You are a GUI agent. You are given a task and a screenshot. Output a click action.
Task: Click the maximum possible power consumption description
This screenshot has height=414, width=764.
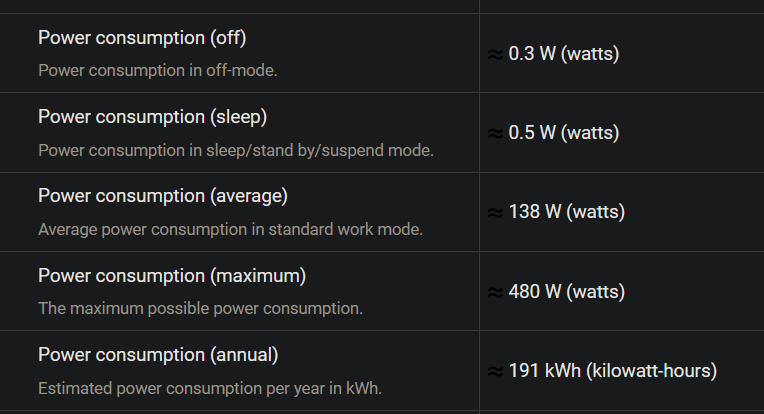point(200,308)
